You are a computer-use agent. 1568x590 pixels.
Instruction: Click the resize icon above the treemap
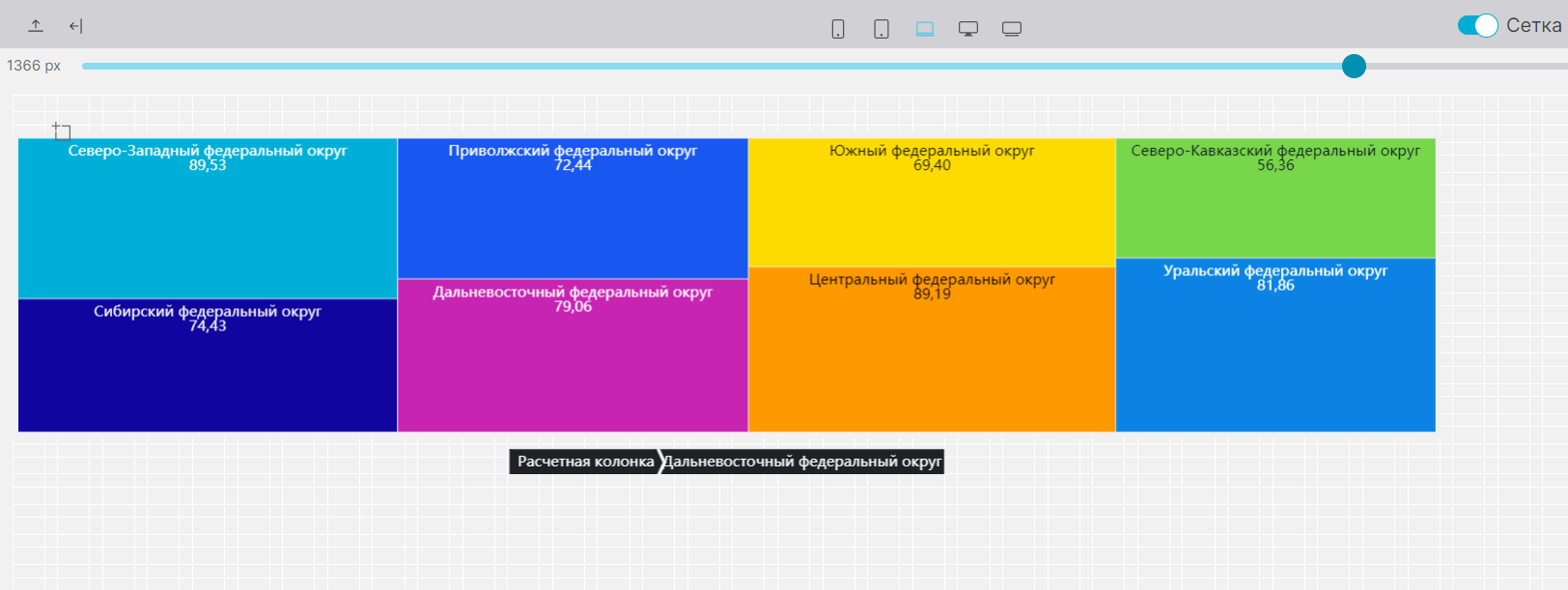(x=62, y=130)
